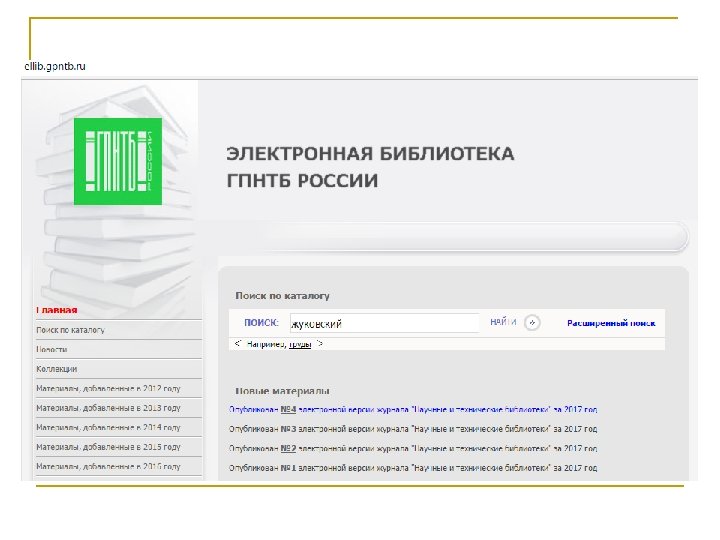Open the Главная menu item
This screenshot has width=720, height=540.
pos(57,310)
